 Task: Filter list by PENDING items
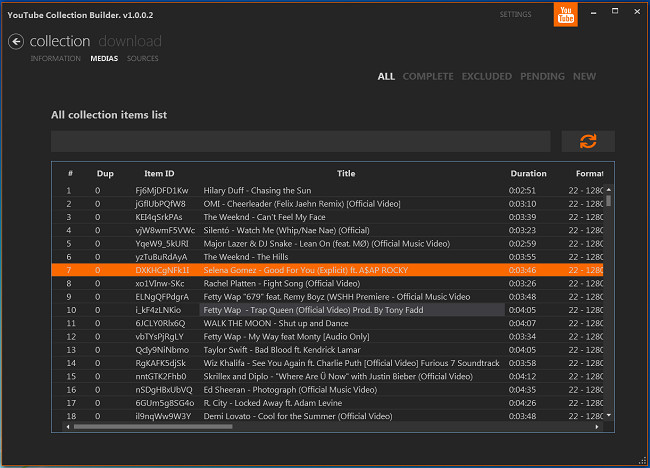[x=542, y=77]
